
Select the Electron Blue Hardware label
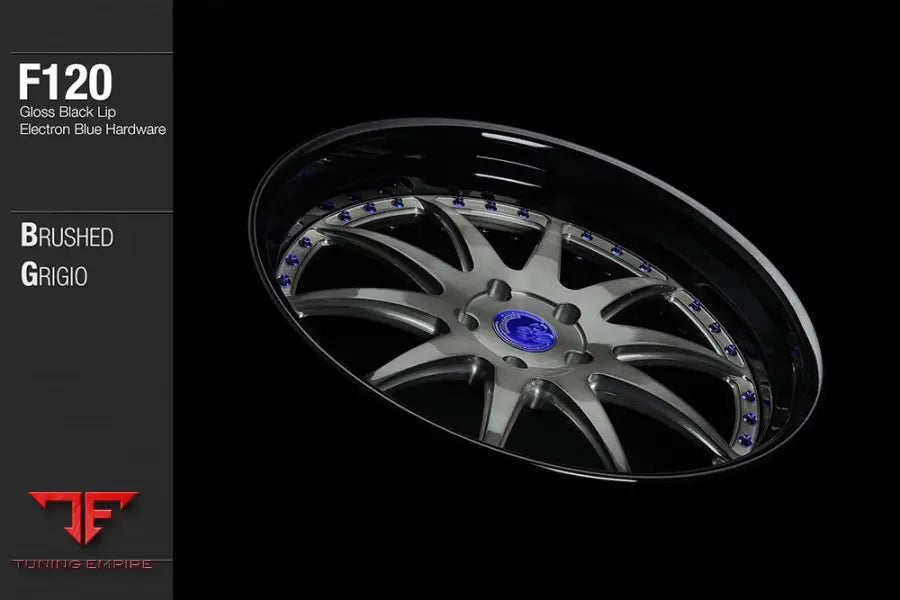(92, 129)
